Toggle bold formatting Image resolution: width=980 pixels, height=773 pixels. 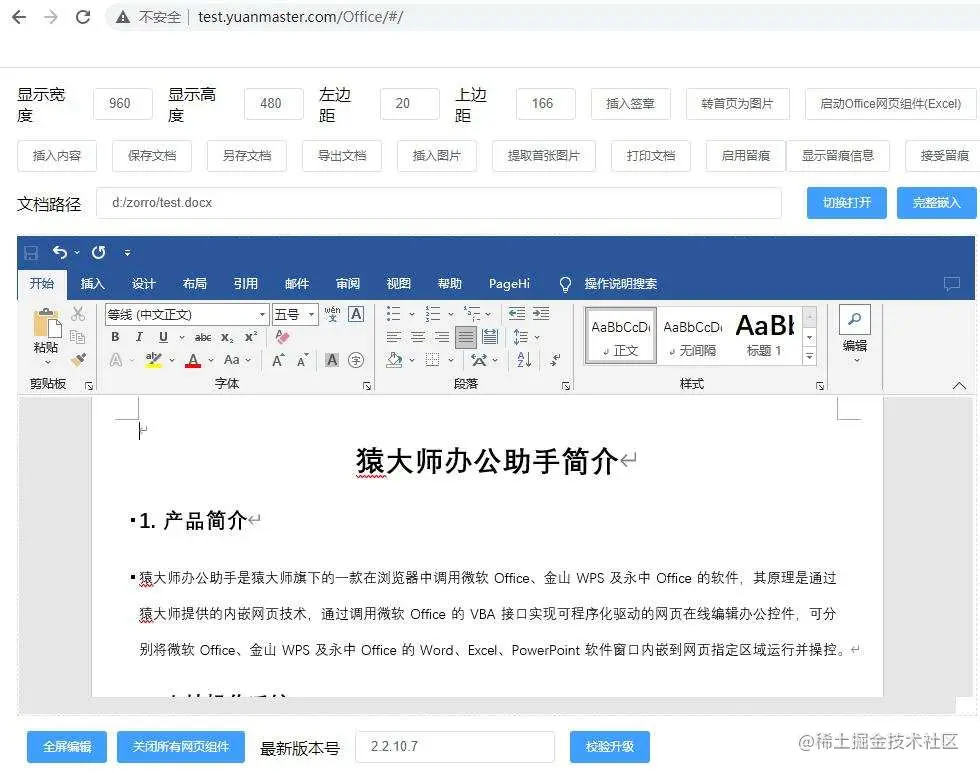click(114, 336)
